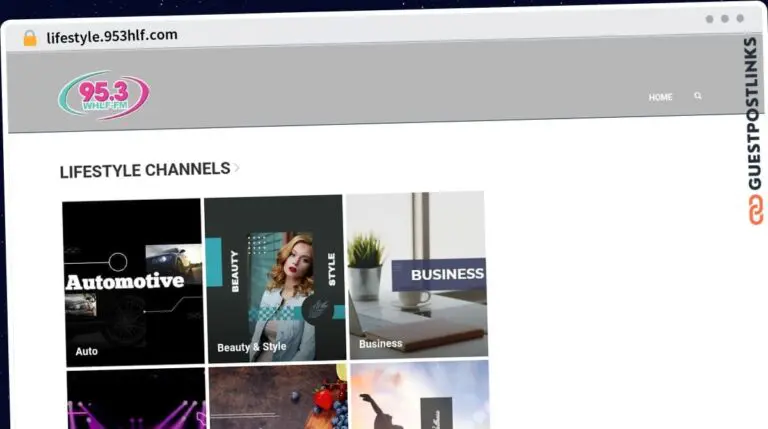Select the fruit and berries tile
Screen dimensions: 768x429
point(278,397)
